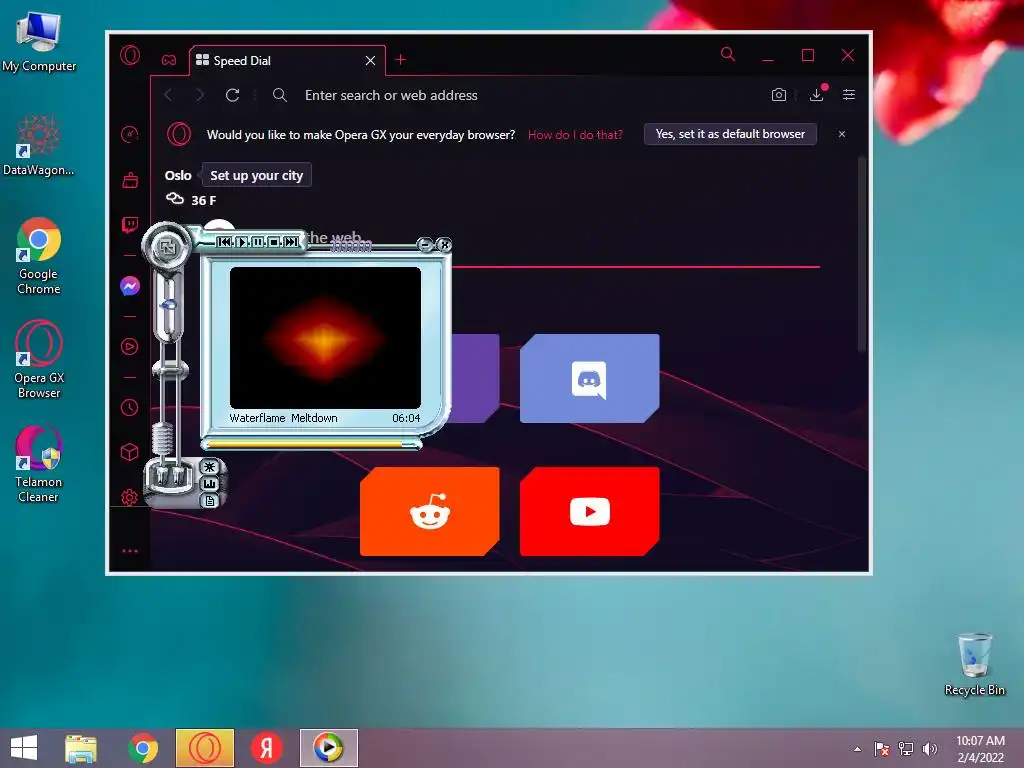Minimize the skinned media player
1024x768 pixels.
425,245
